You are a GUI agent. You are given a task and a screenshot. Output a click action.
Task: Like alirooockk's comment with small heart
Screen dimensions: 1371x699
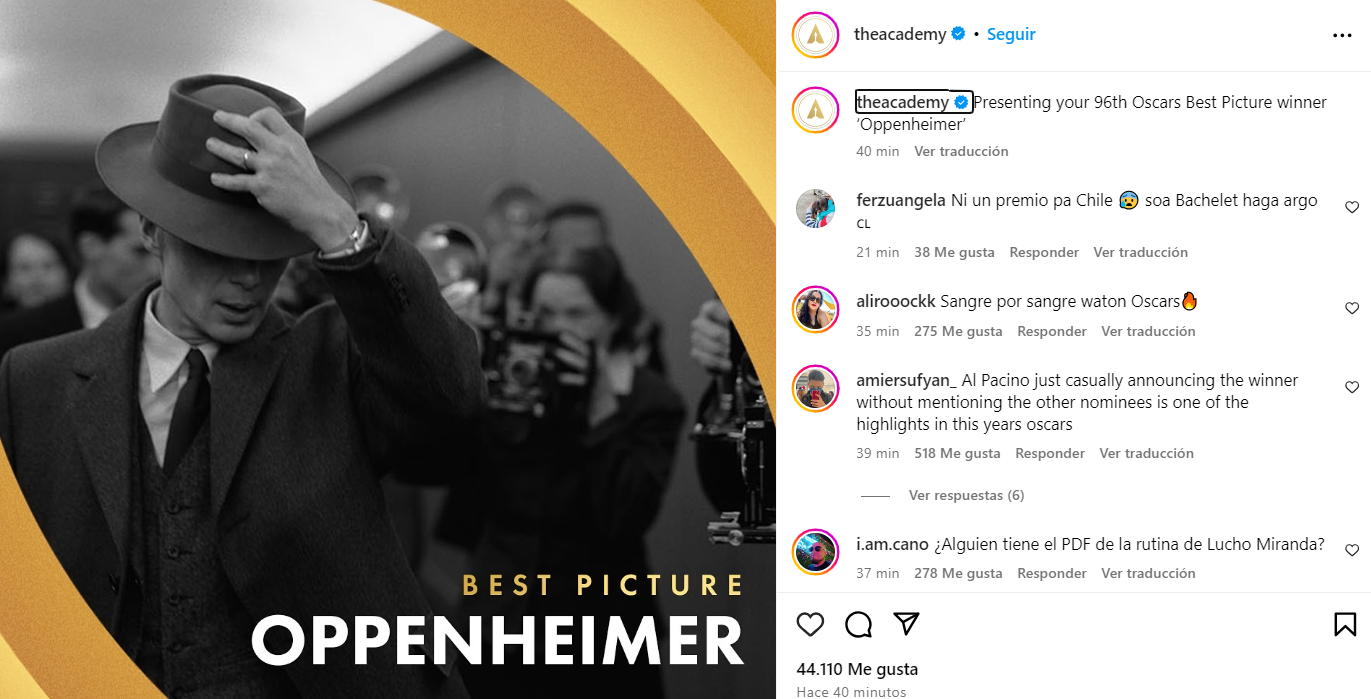point(1352,308)
